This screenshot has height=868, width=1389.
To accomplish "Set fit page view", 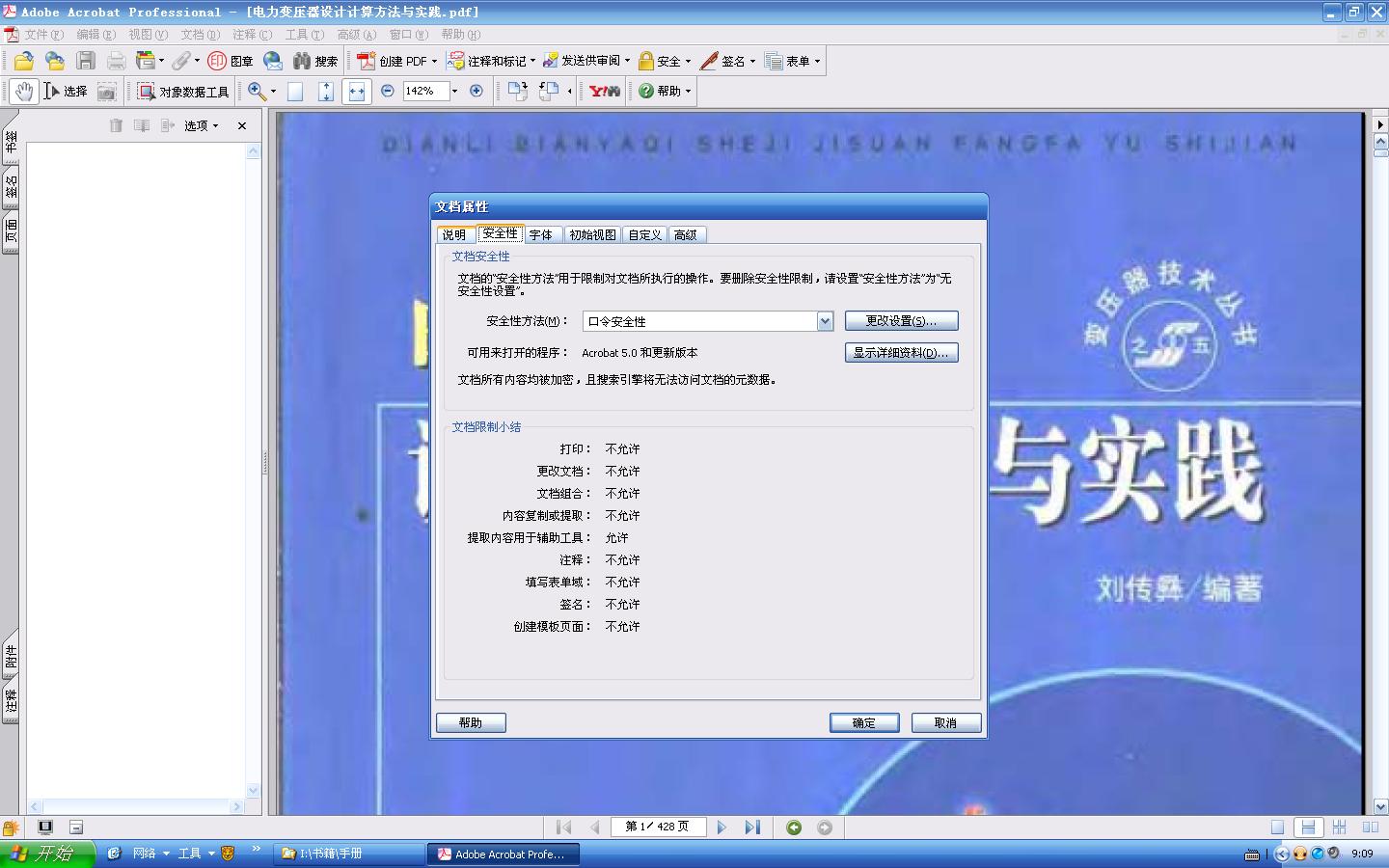I will click(326, 92).
